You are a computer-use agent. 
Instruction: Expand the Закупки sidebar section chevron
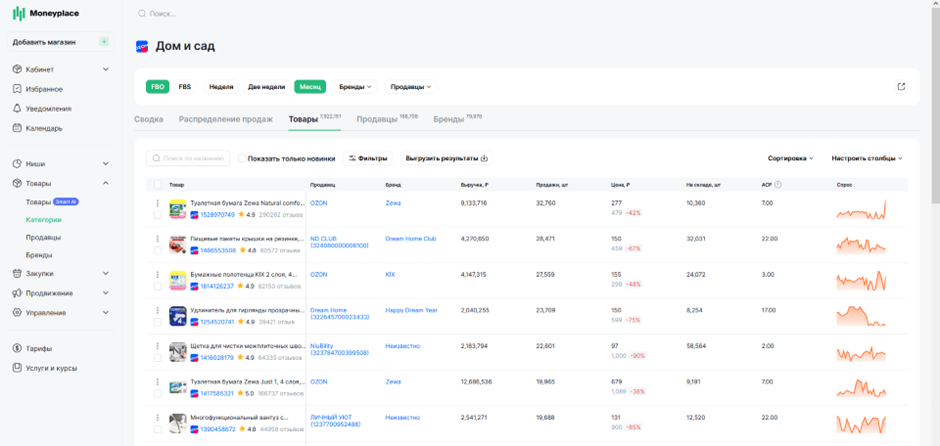tap(106, 273)
